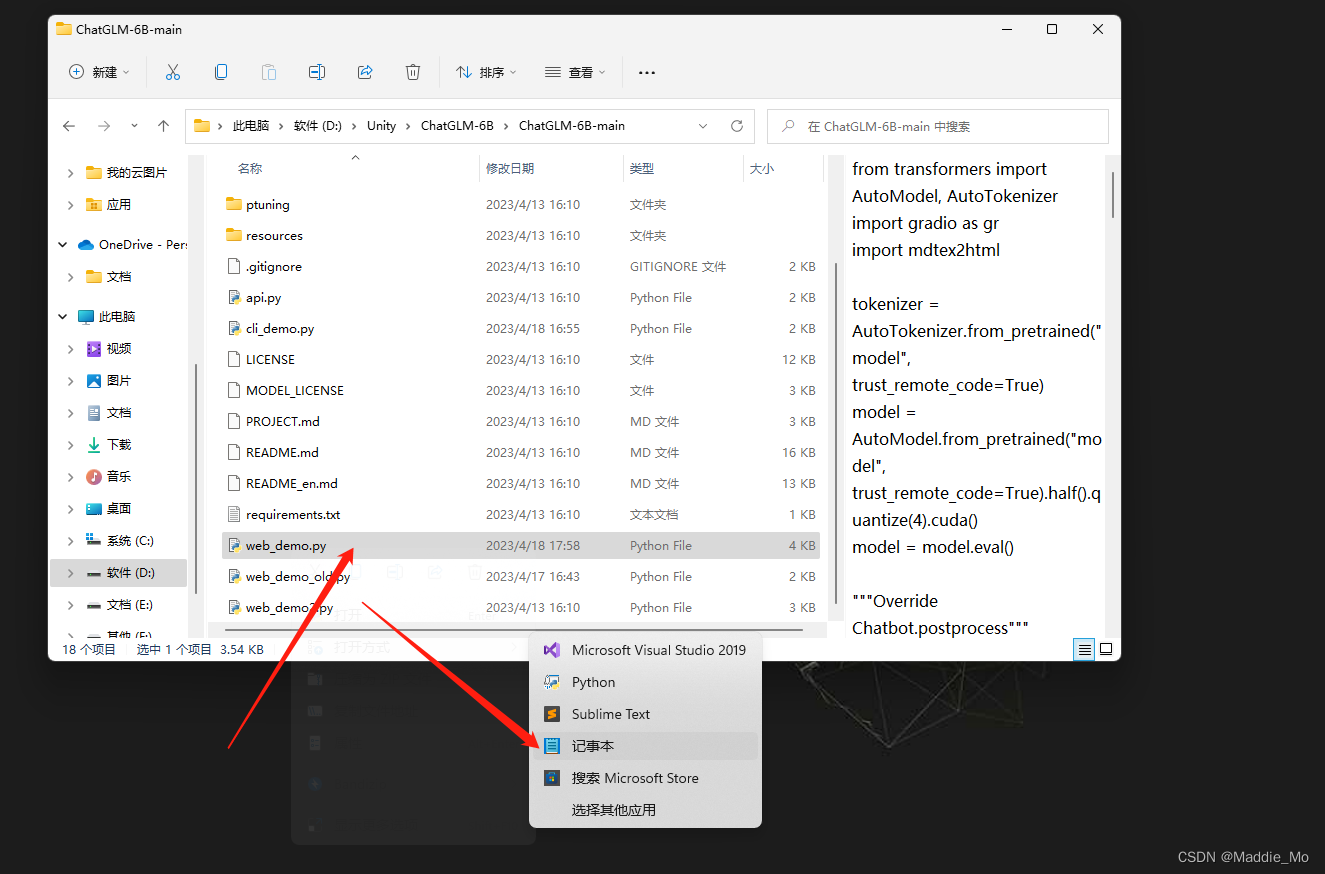Expand 视频 in navigation pane
1325x874 pixels.
pyautogui.click(x=70, y=349)
